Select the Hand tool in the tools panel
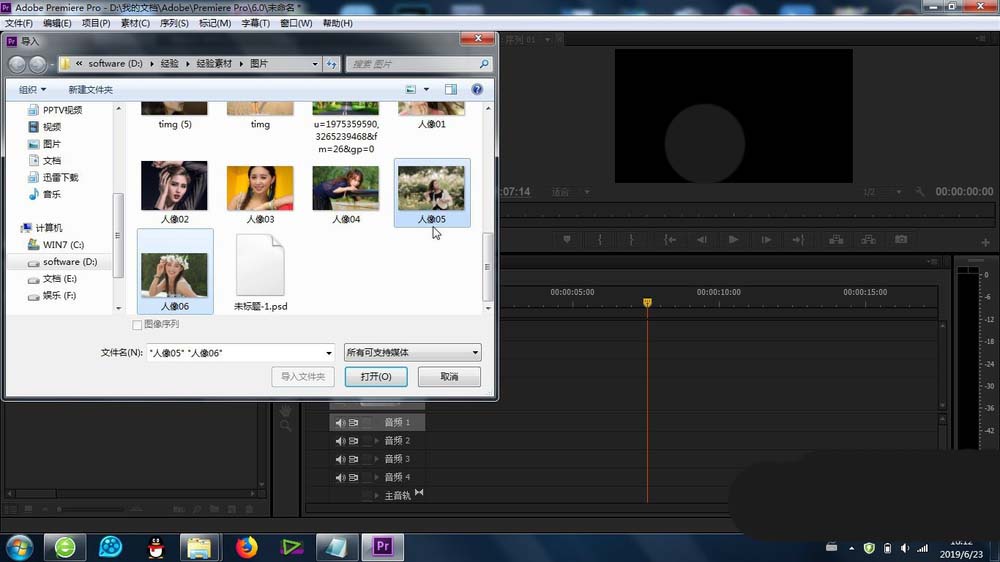This screenshot has width=1000, height=562. pos(286,410)
